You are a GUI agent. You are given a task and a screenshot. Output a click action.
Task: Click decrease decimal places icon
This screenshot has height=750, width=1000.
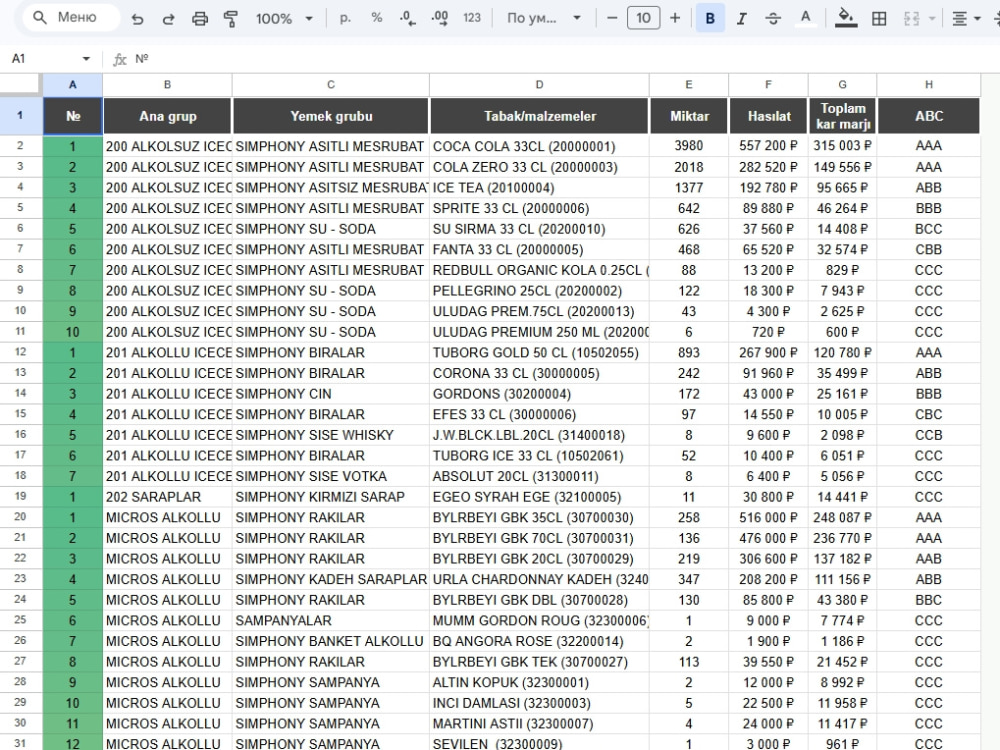click(408, 18)
